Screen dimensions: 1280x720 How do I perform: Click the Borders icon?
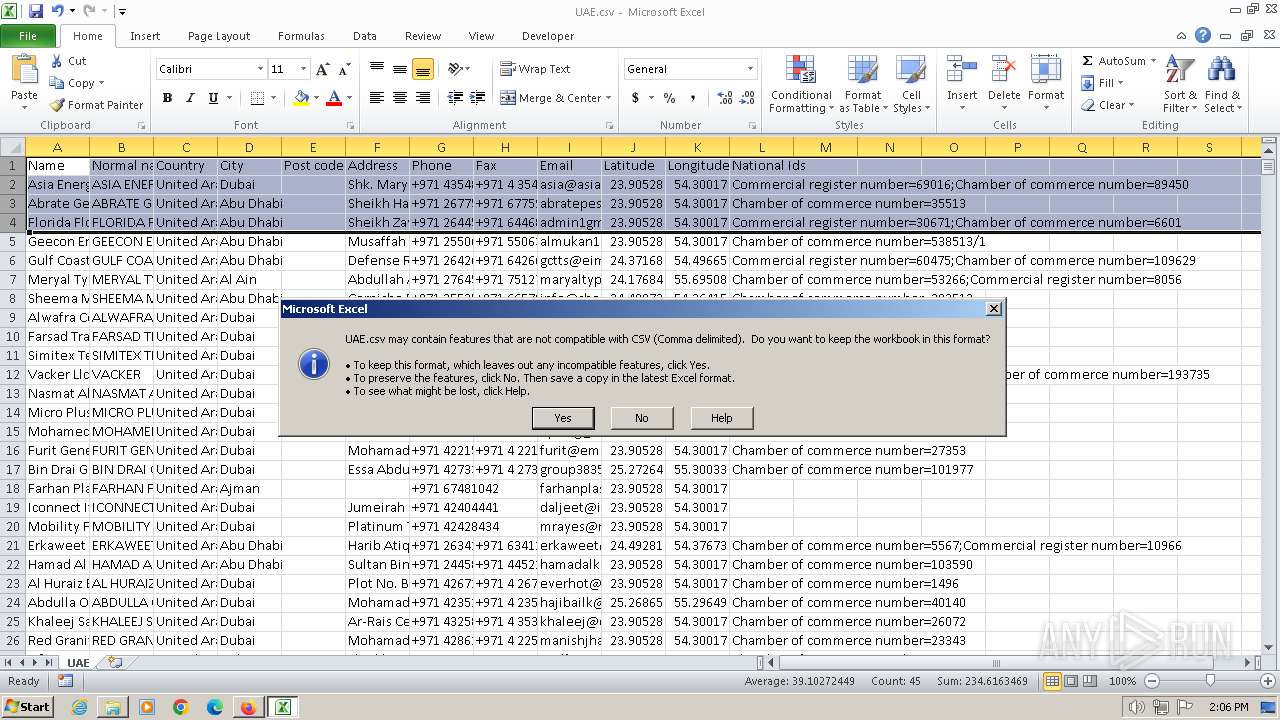[x=257, y=98]
